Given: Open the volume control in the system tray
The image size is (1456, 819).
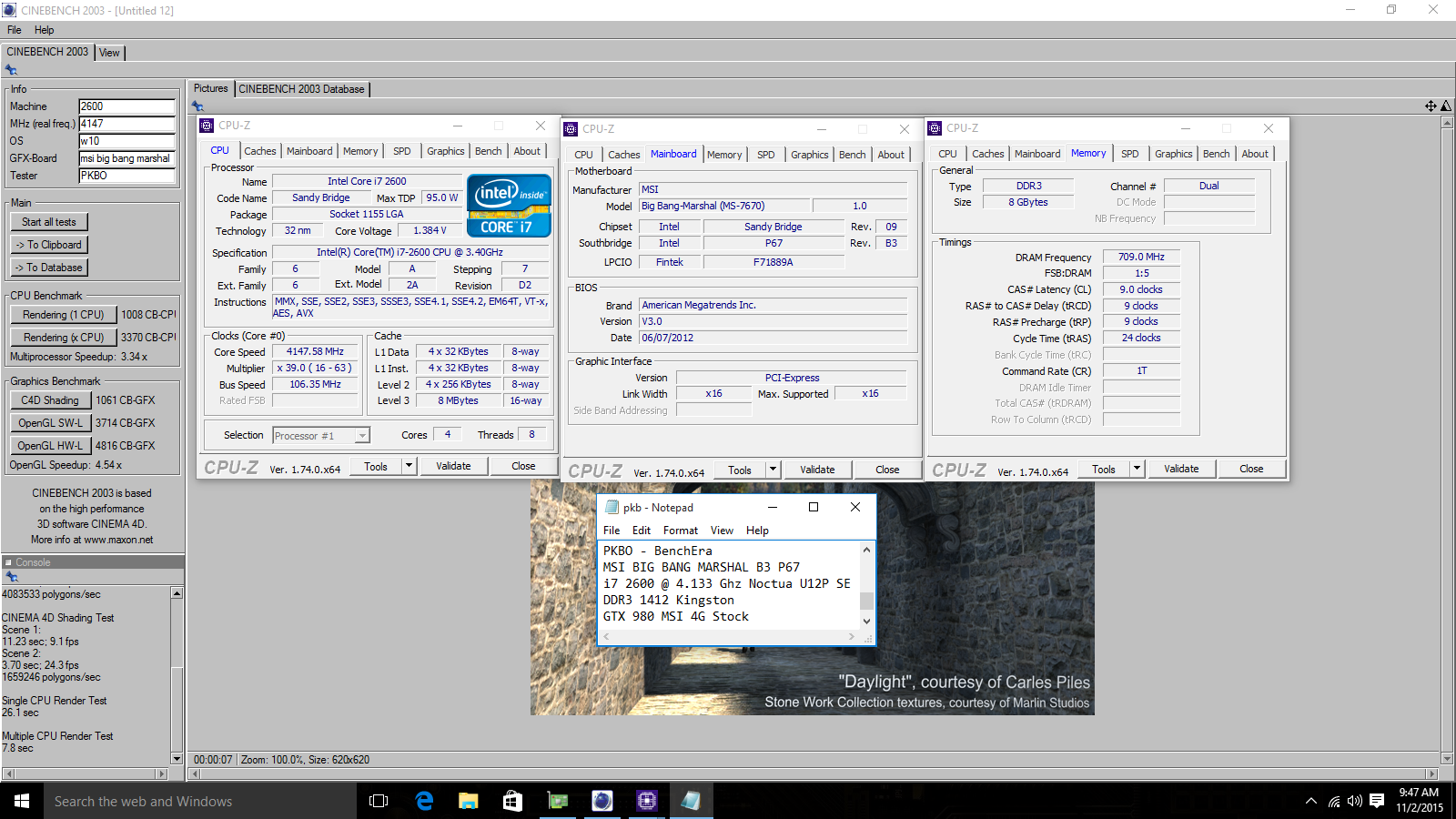Looking at the screenshot, I should [1355, 801].
